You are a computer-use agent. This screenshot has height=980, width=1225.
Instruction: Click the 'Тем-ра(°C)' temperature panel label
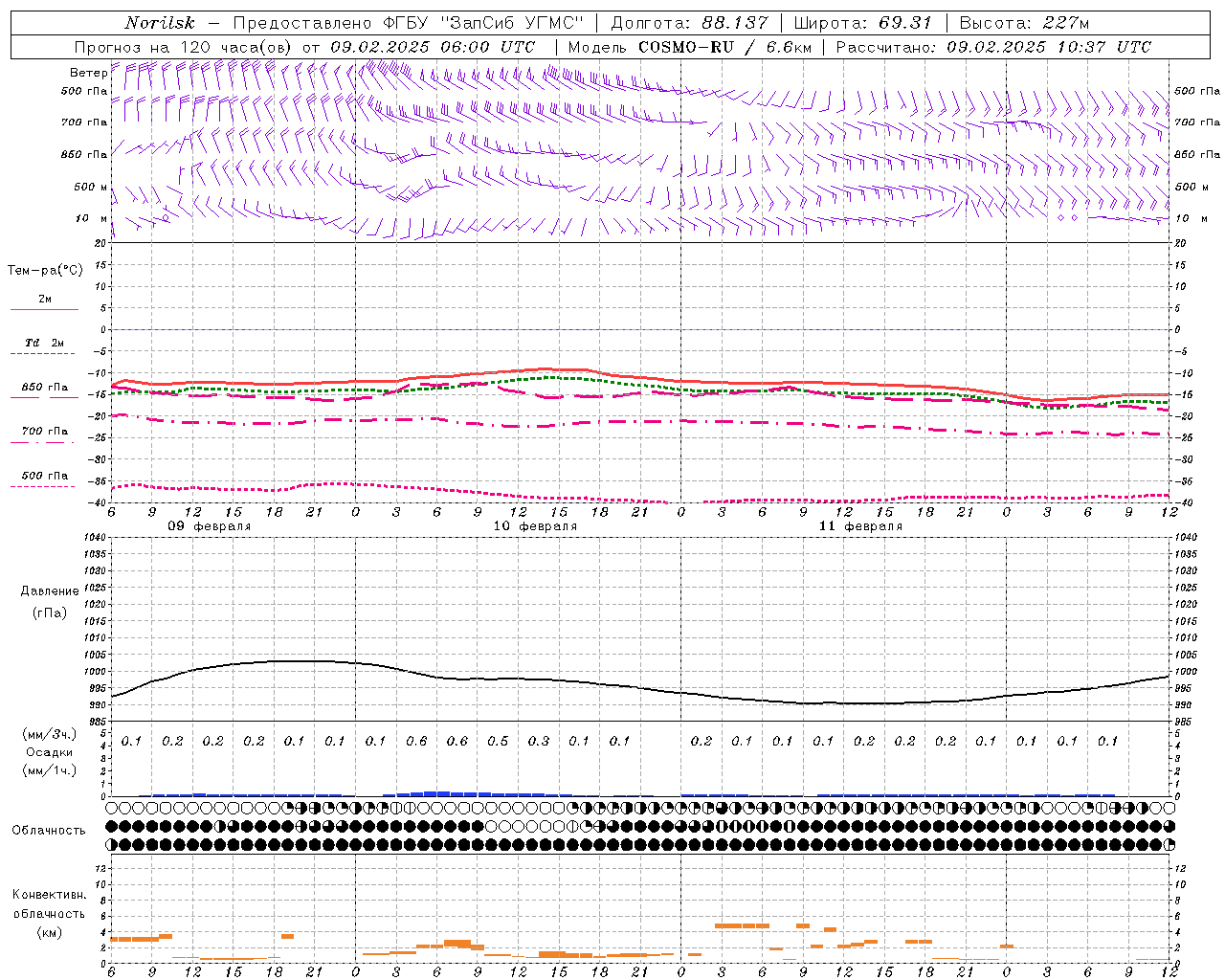coord(45,271)
